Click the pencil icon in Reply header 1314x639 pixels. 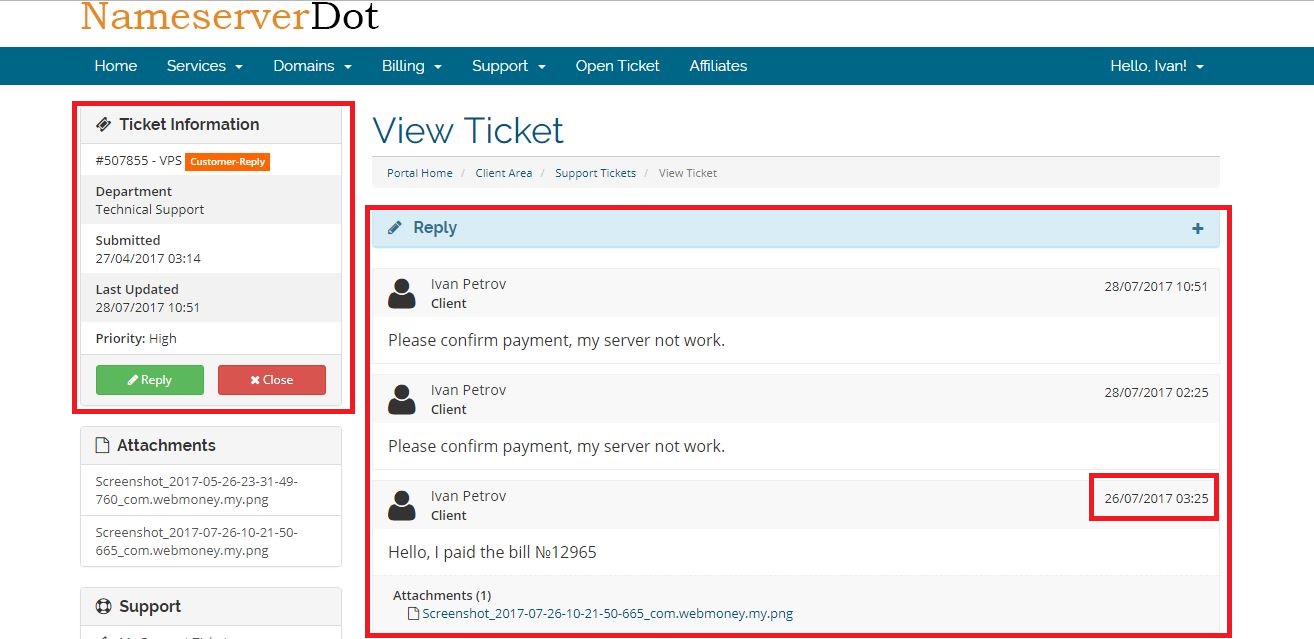pos(395,228)
